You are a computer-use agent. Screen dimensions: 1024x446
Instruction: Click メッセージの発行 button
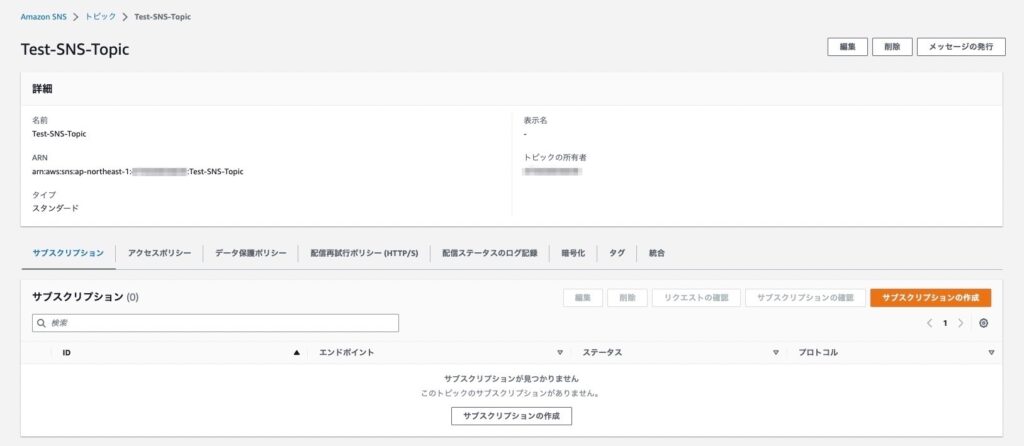[x=961, y=47]
